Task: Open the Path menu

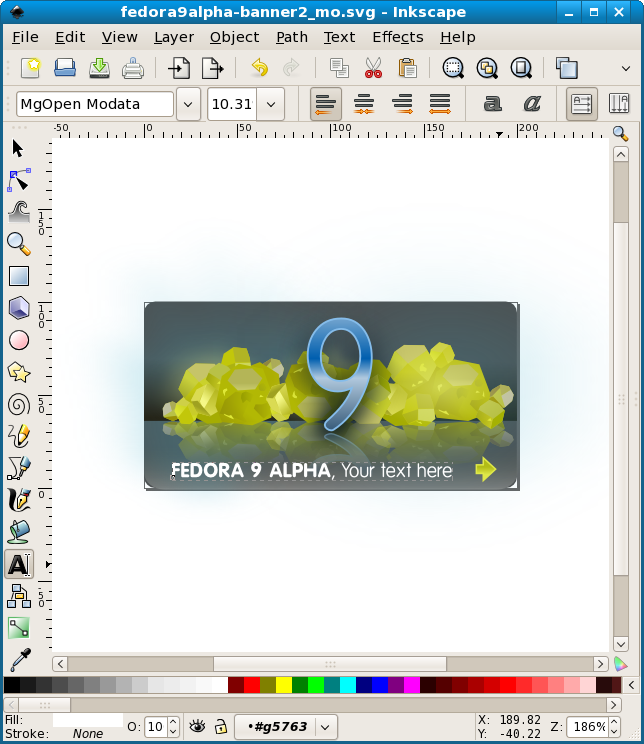Action: point(292,37)
